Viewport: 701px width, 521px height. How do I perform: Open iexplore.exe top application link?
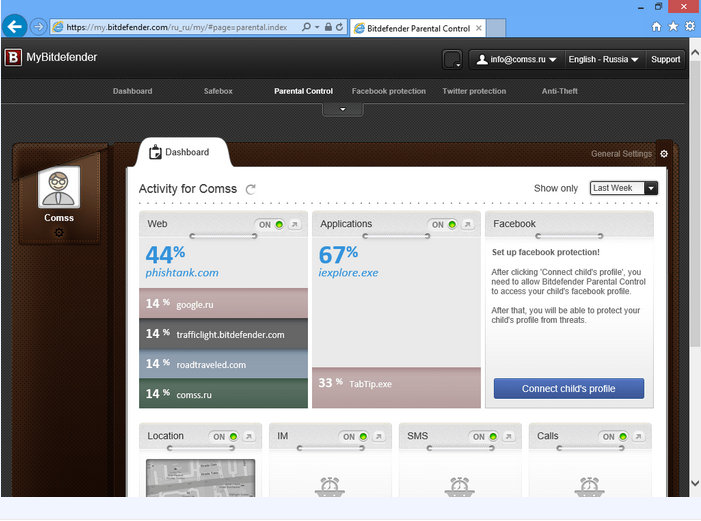[x=348, y=273]
